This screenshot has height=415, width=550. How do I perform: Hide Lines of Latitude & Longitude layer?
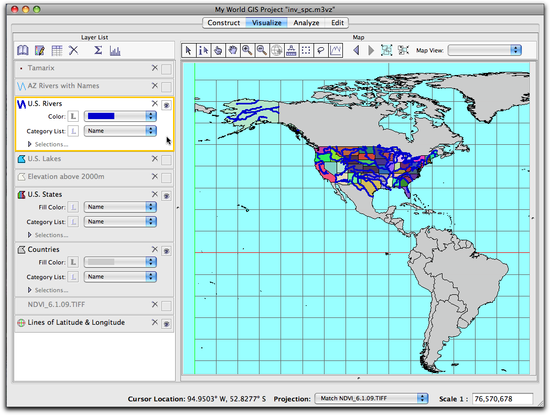tap(166, 324)
